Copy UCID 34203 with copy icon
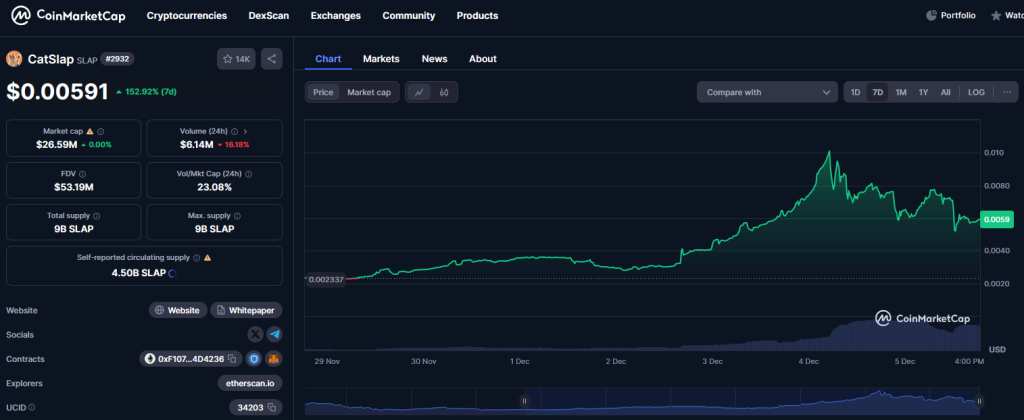1024x420 pixels. click(x=271, y=408)
